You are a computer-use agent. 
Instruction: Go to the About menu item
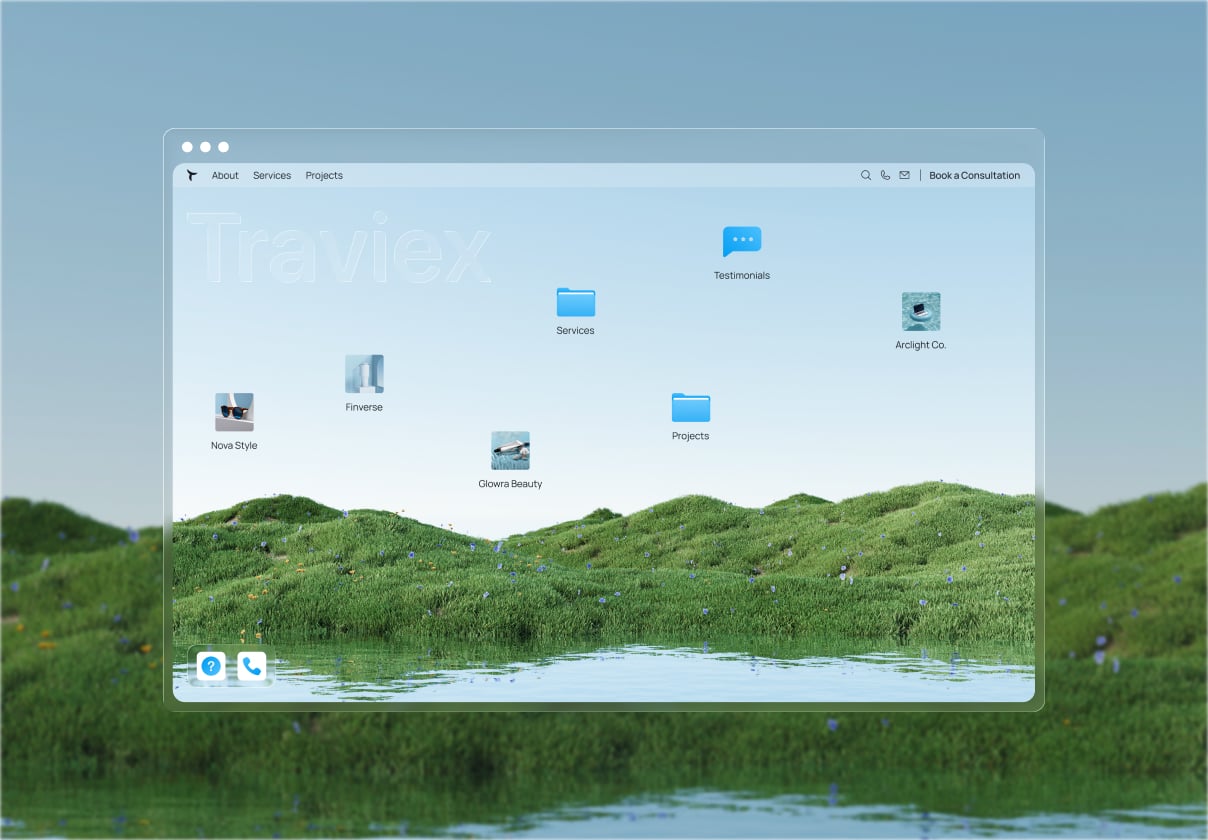tap(225, 176)
